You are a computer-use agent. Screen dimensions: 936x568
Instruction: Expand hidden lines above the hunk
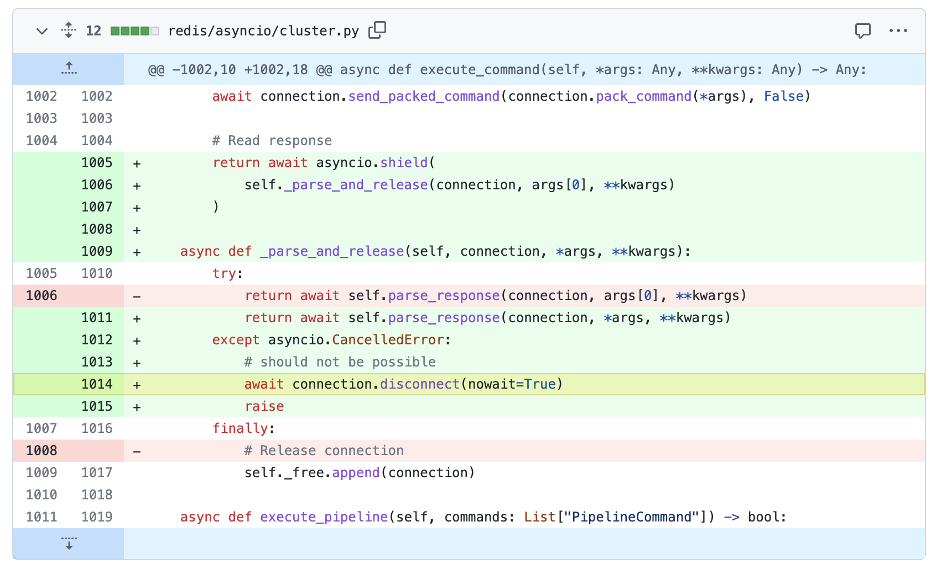(x=68, y=69)
